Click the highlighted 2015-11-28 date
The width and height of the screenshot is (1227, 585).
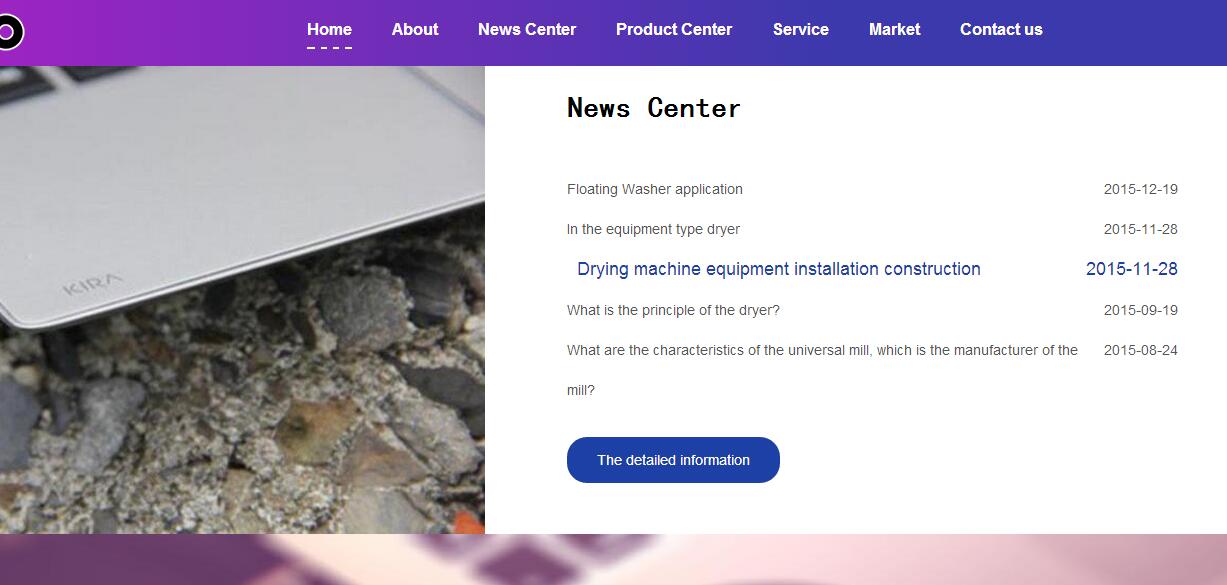coord(1132,269)
